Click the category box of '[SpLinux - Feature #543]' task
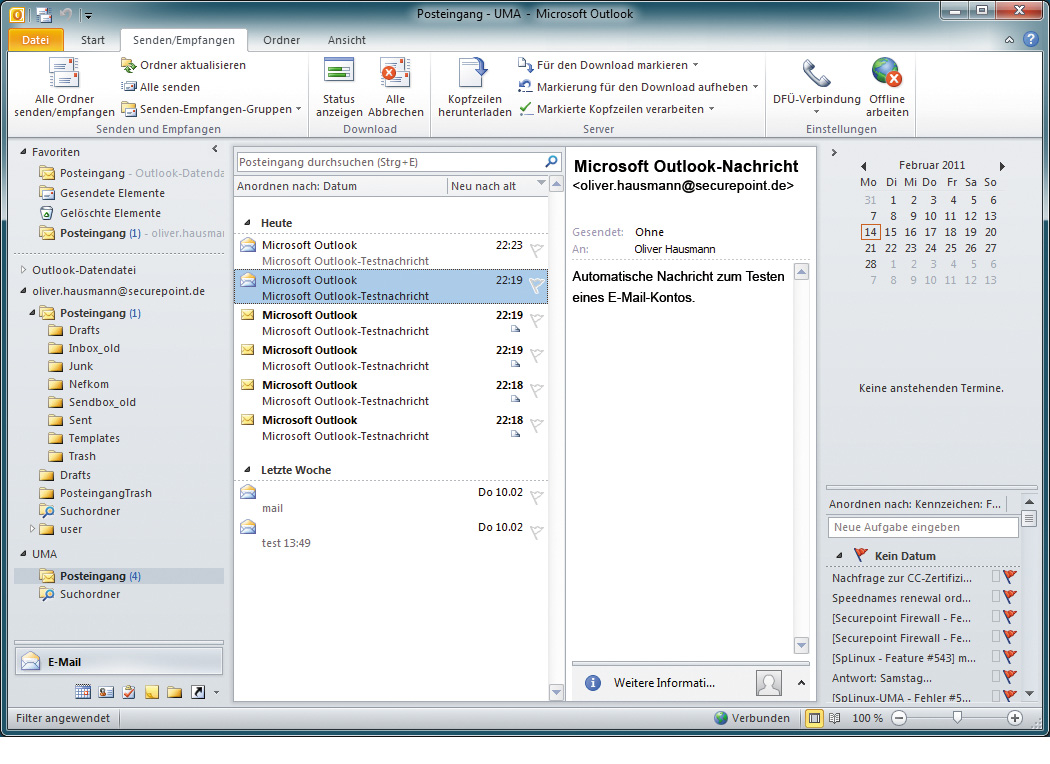The height and width of the screenshot is (764, 1050). coord(996,657)
